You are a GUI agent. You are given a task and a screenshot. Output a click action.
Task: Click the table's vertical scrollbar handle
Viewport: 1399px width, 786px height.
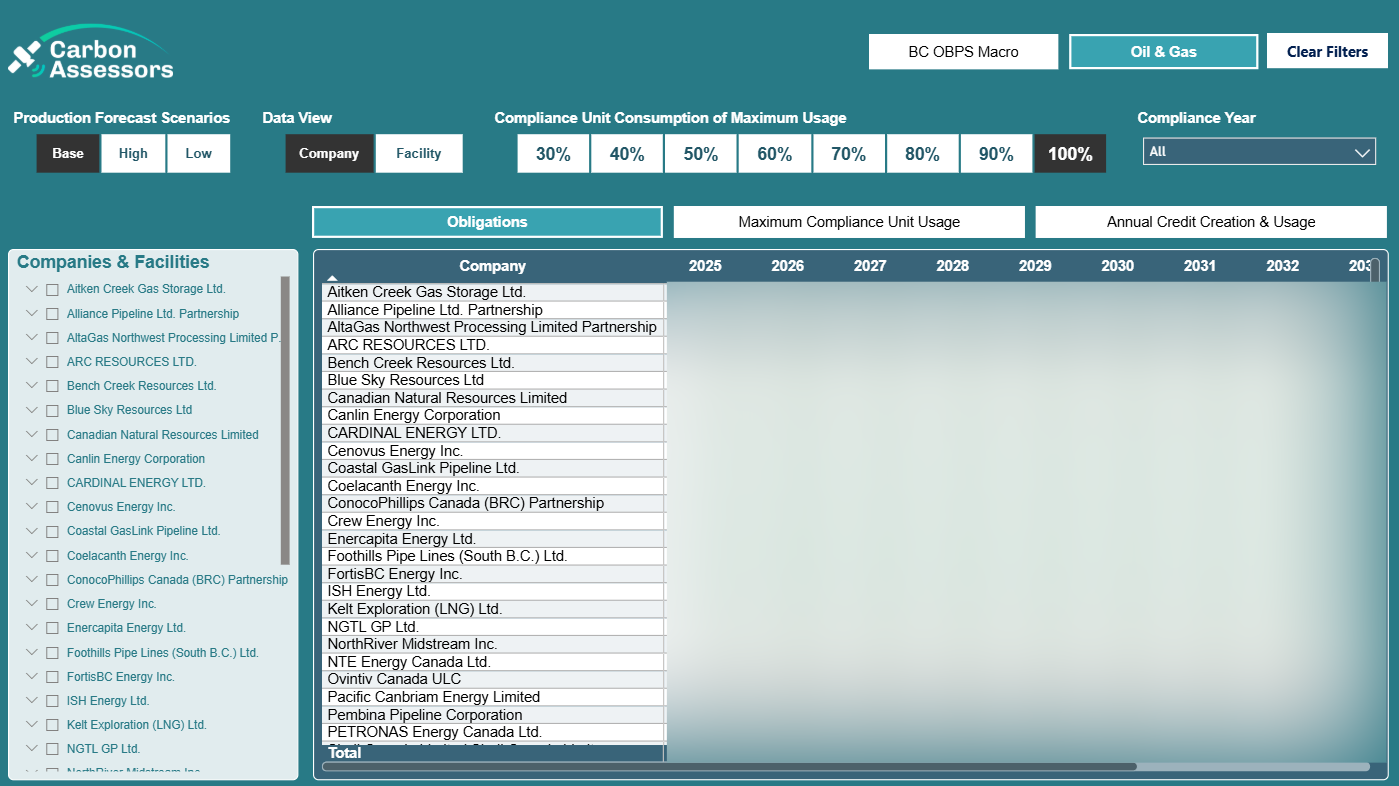point(1375,272)
